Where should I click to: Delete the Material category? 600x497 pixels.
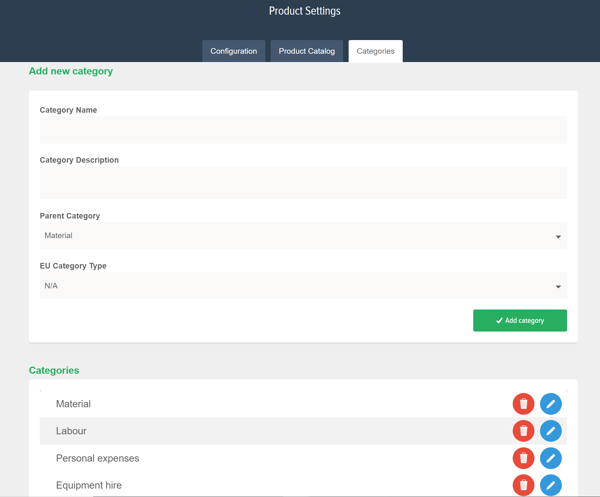point(523,404)
